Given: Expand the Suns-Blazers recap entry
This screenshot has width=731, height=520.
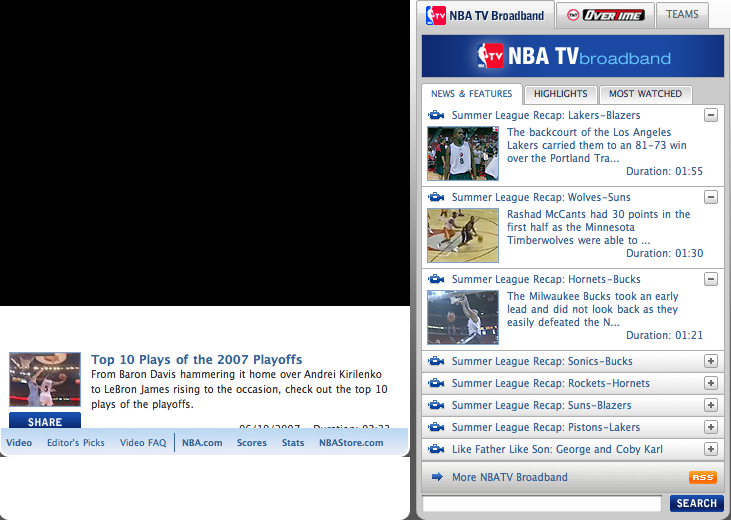Looking at the screenshot, I should coord(710,405).
